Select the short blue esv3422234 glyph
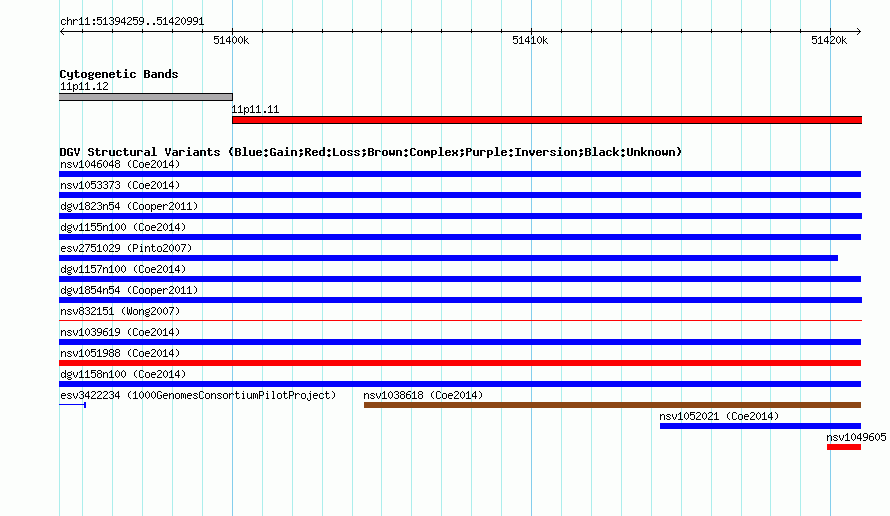Viewport: 890px width, 516px height. coord(73,405)
